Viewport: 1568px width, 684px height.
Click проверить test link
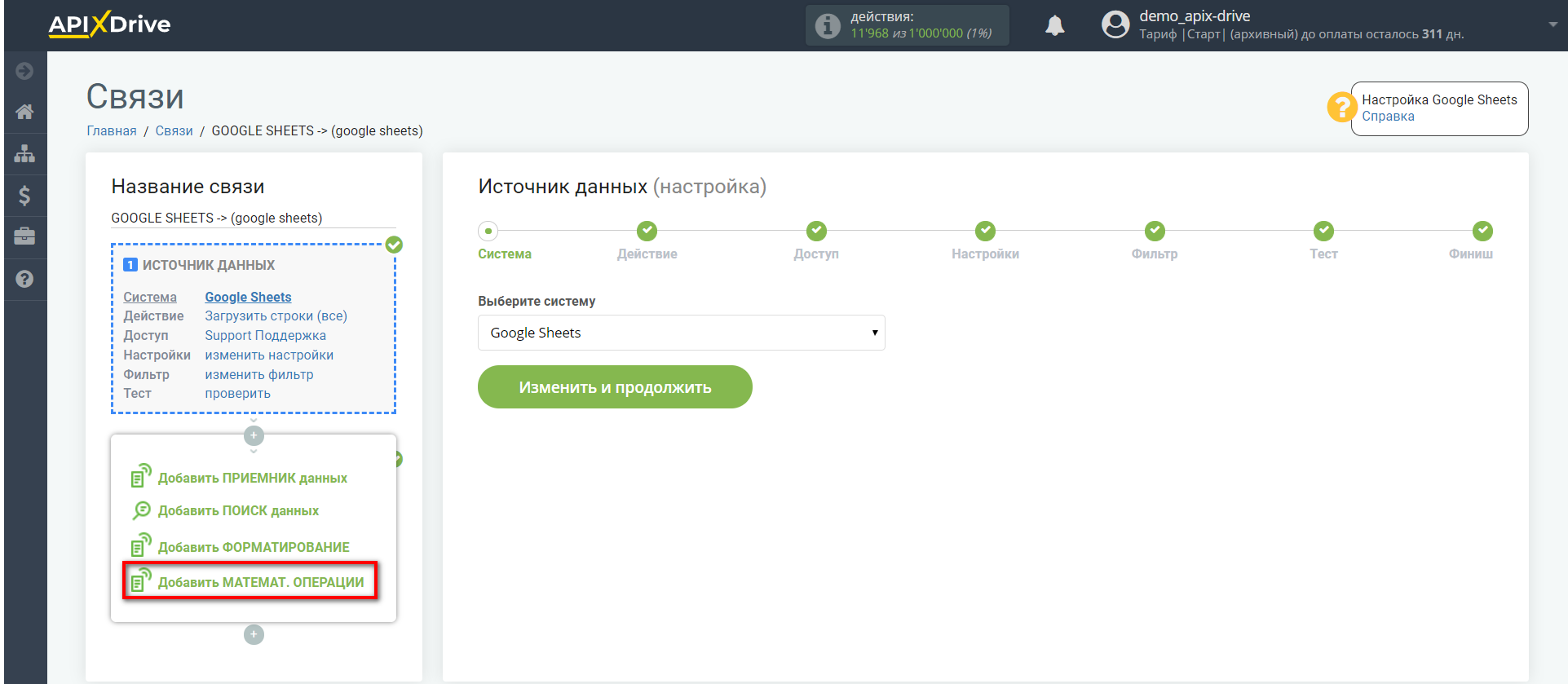(x=237, y=394)
